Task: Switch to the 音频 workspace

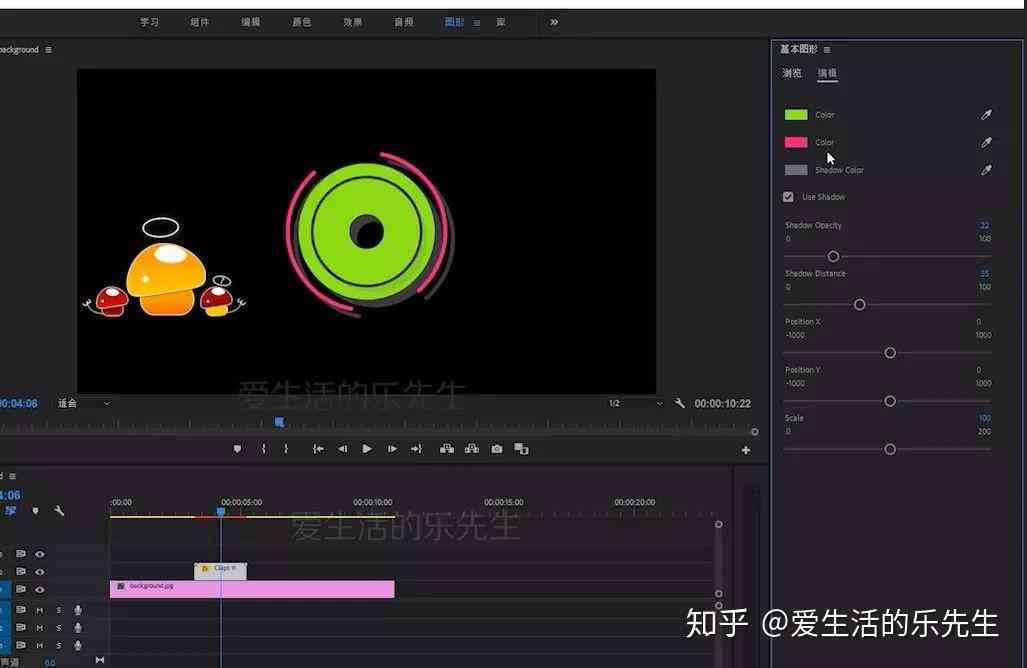Action: (403, 22)
